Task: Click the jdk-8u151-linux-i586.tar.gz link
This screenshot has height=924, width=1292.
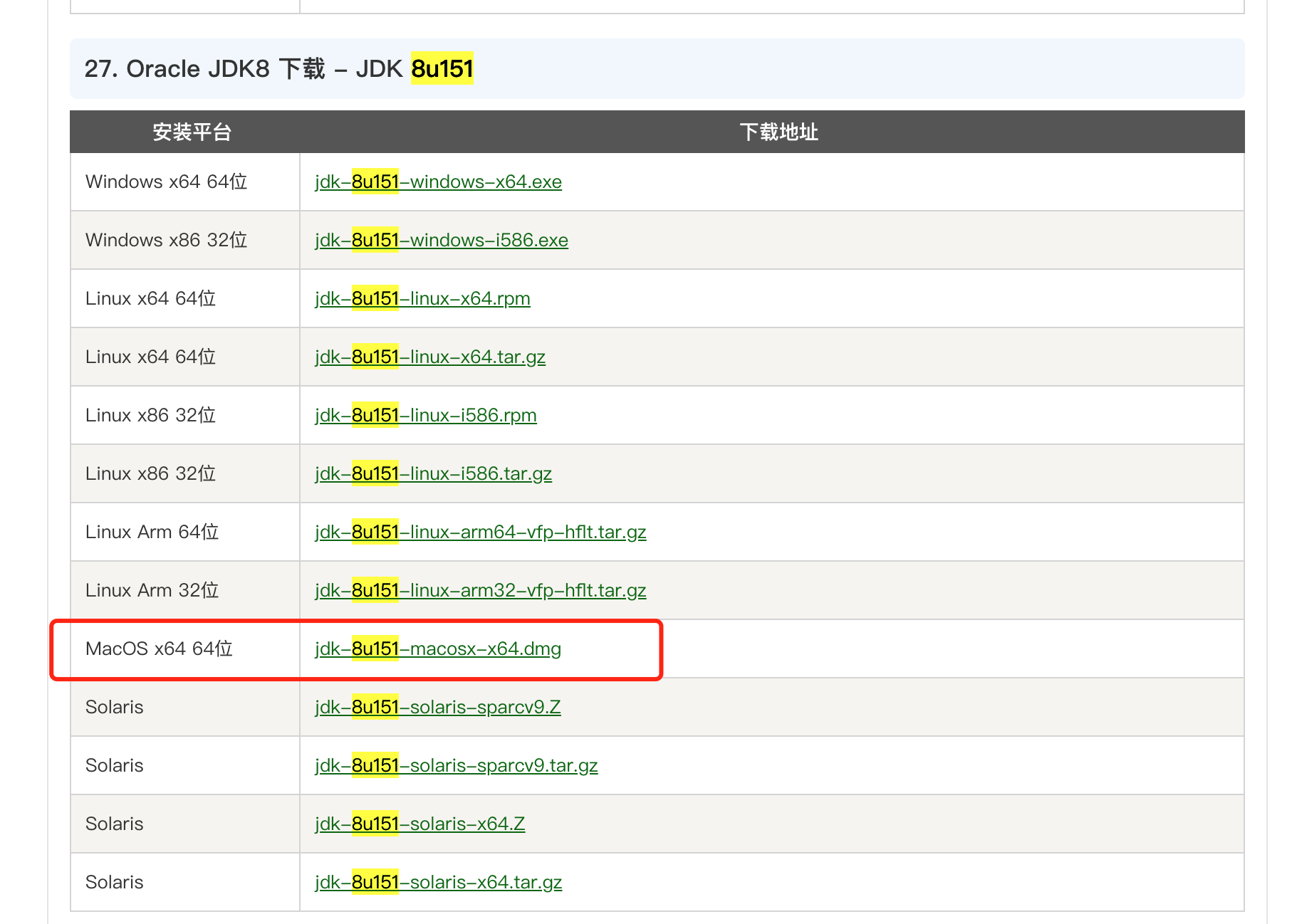Action: (x=433, y=474)
